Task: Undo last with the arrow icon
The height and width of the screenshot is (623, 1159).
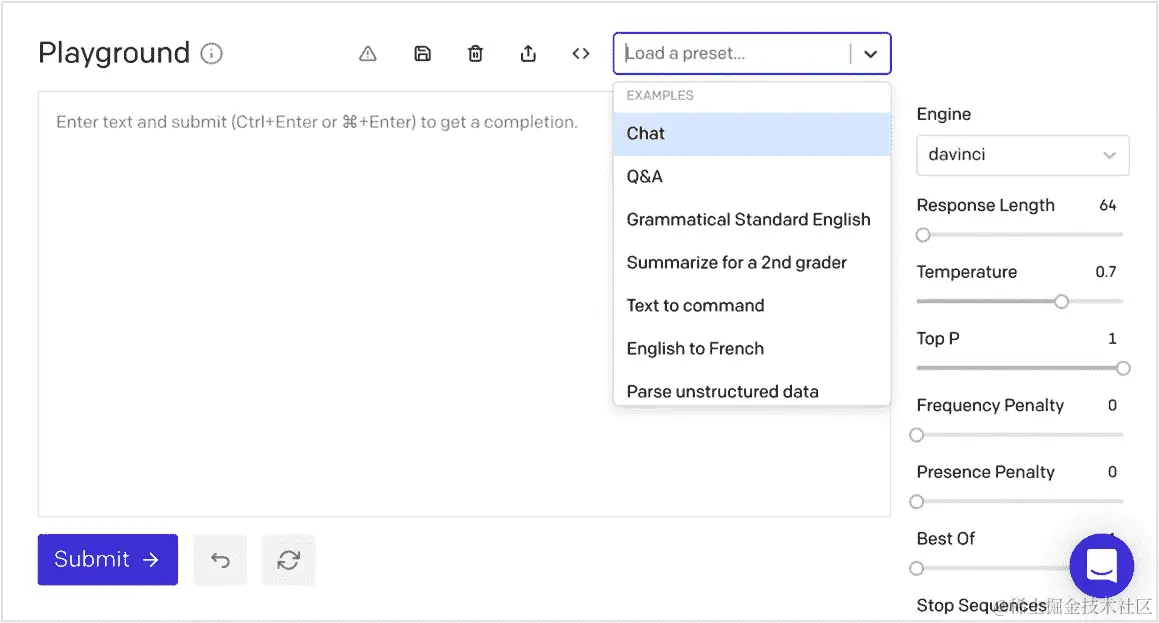Action: 220,560
